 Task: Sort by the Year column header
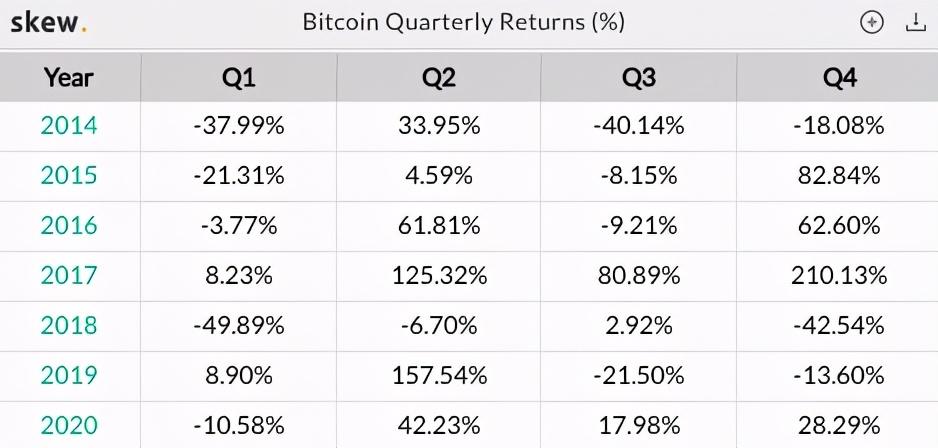[x=69, y=77]
